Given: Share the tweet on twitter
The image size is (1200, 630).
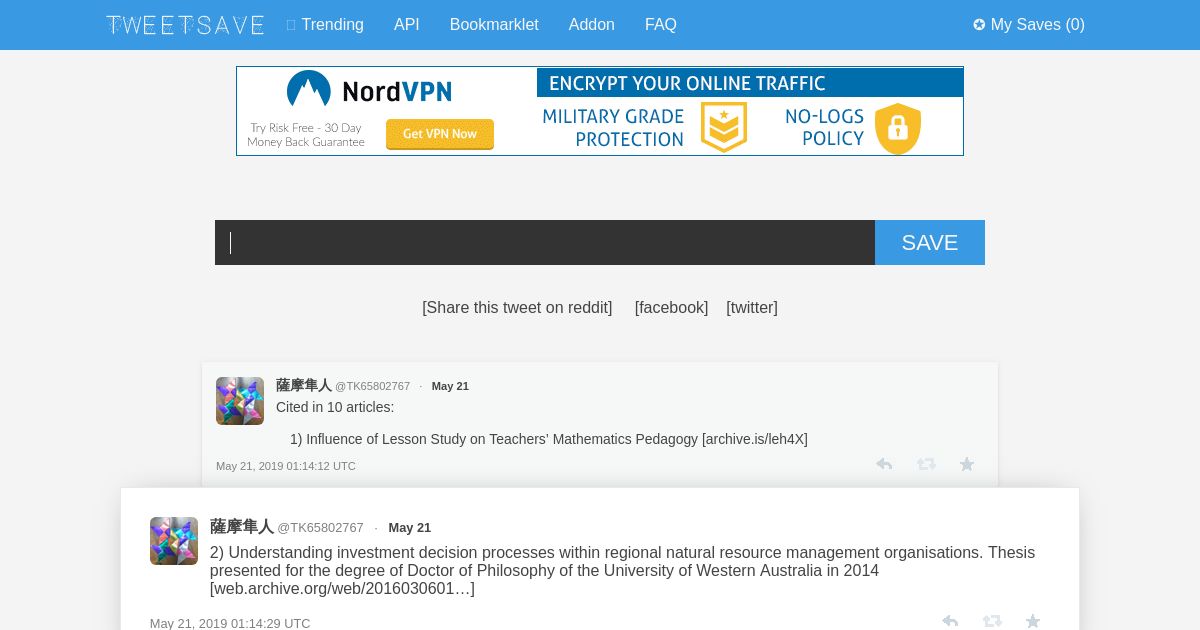Looking at the screenshot, I should [x=752, y=308].
